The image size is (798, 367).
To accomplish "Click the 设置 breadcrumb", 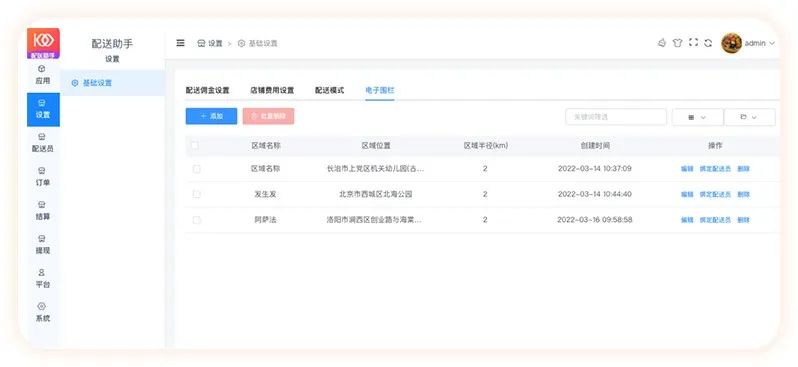I will 210,44.
